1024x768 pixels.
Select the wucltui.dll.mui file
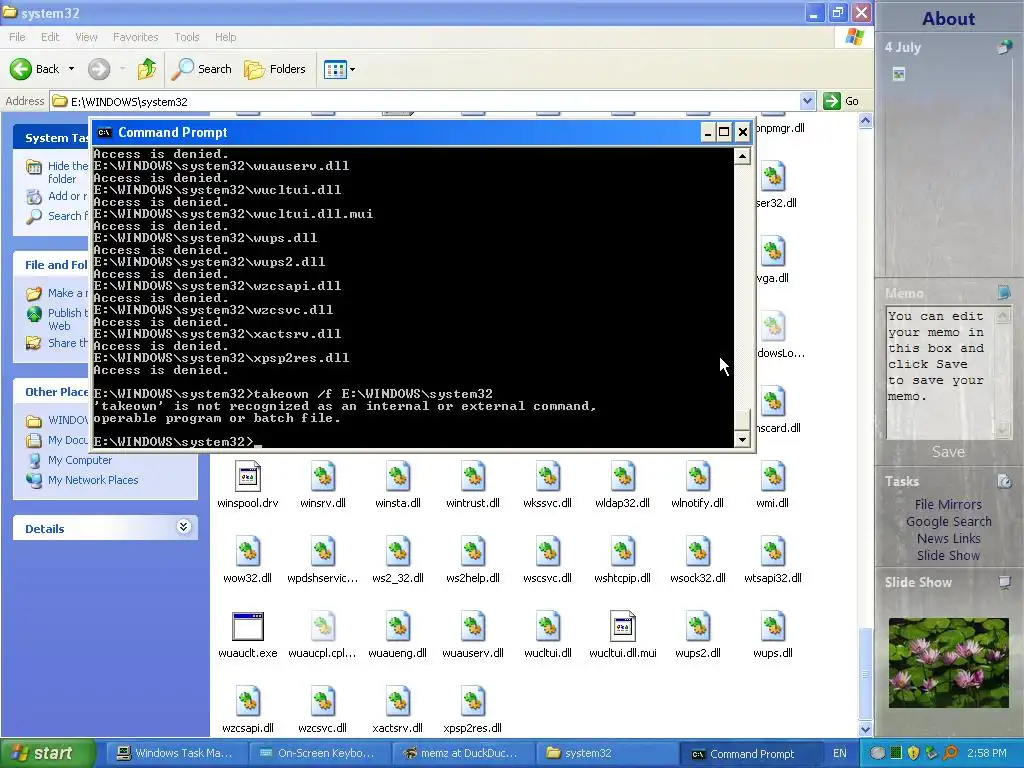point(622,627)
